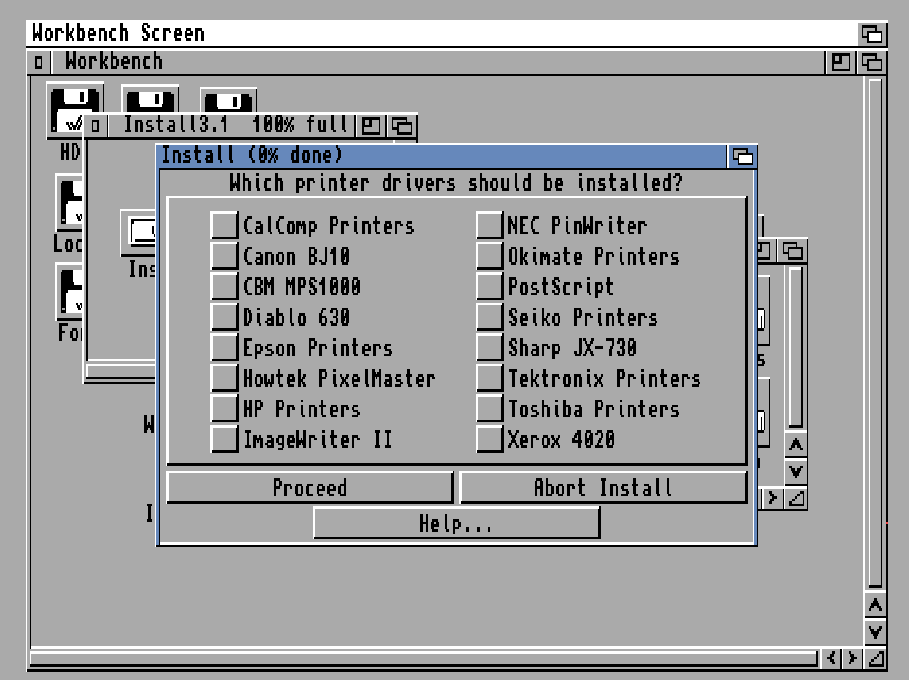Select the second floppy disk icon
The height and width of the screenshot is (680, 909).
pyautogui.click(x=150, y=99)
